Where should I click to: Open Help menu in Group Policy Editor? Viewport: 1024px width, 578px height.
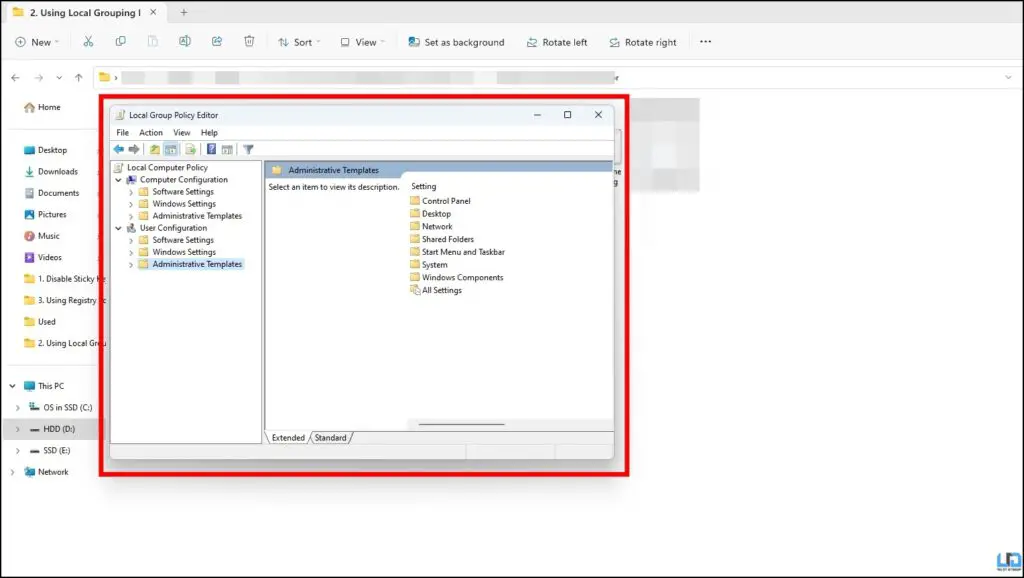(209, 133)
